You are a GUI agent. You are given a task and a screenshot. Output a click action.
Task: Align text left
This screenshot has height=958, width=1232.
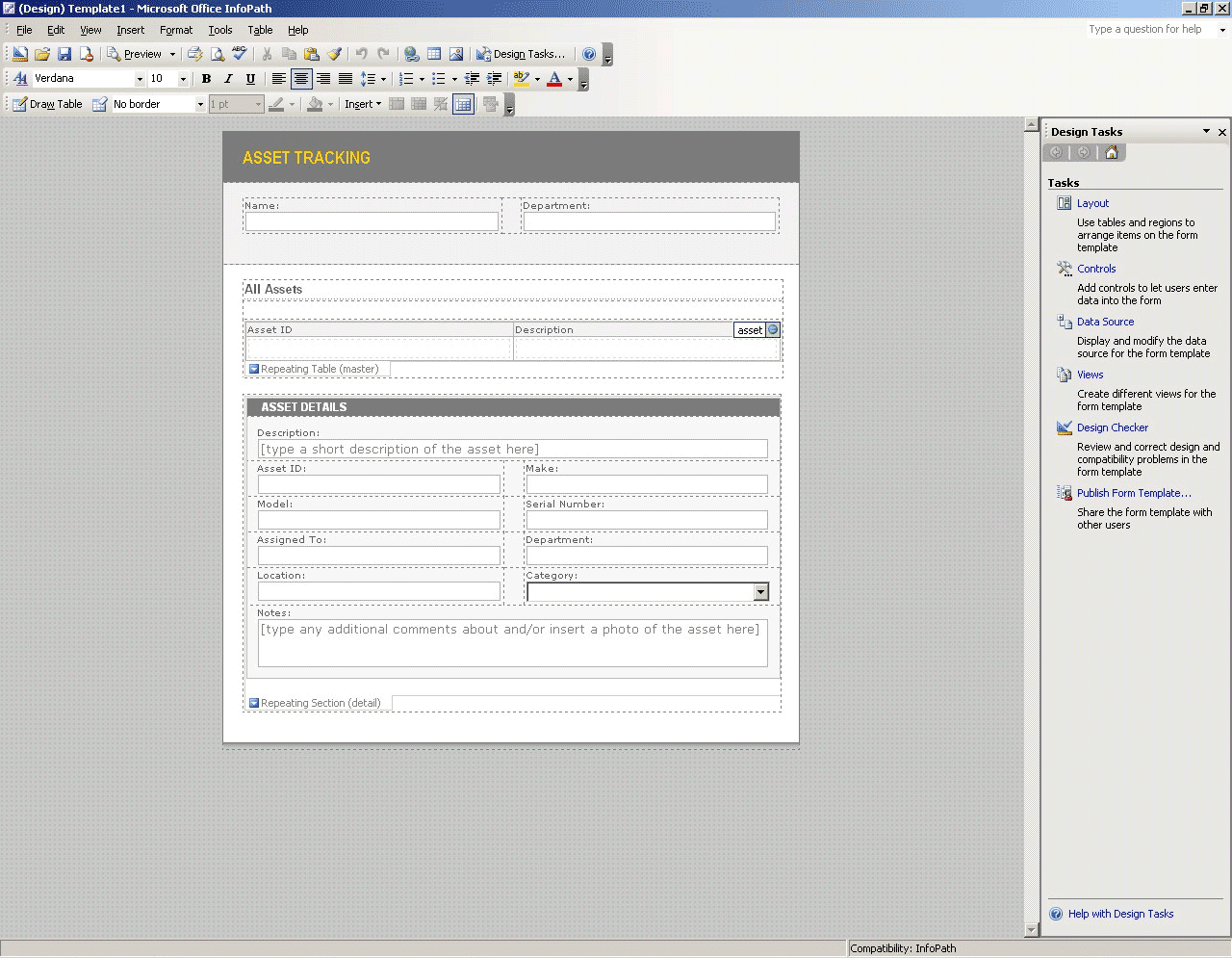click(279, 79)
